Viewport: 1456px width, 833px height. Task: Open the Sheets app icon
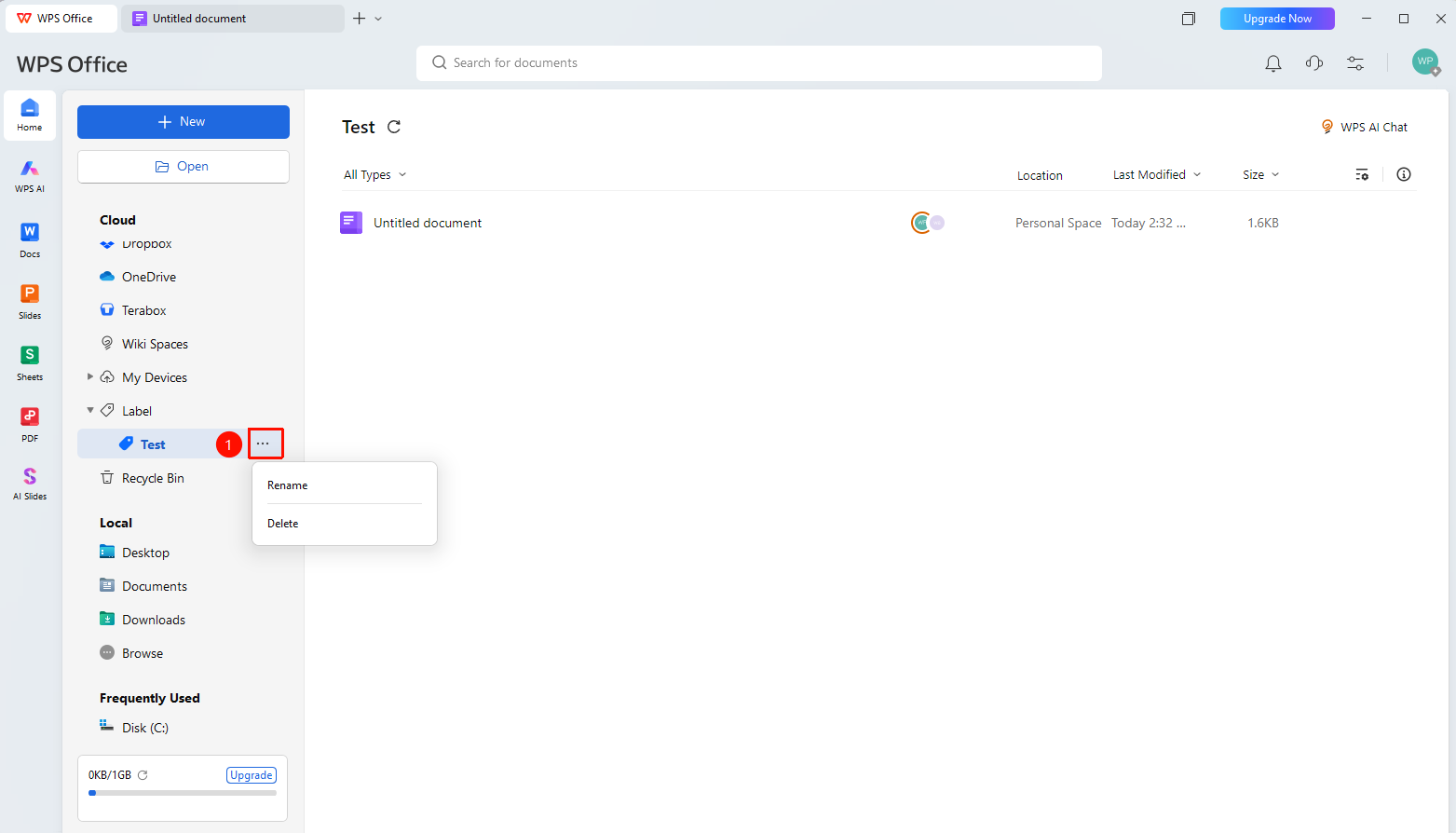tap(30, 362)
